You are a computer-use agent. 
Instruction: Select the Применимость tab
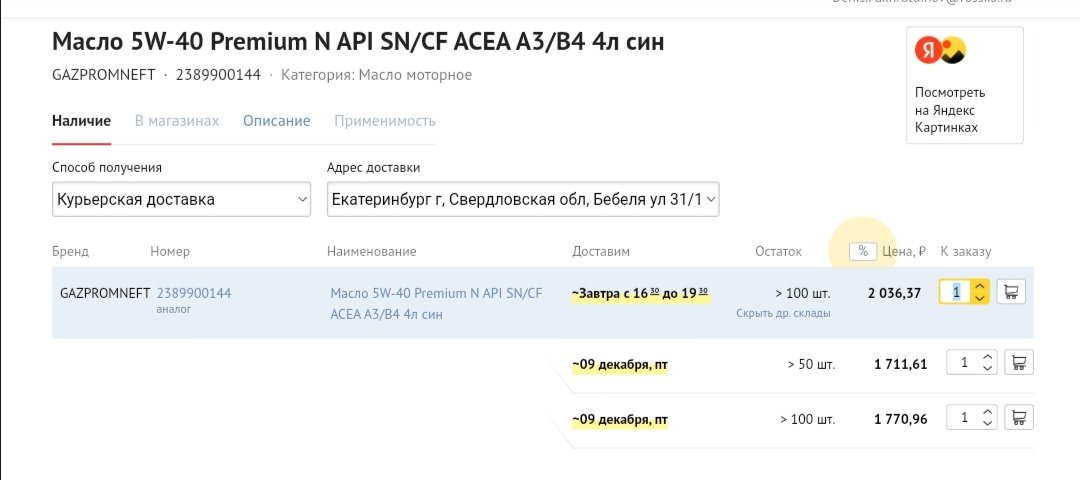[x=385, y=121]
